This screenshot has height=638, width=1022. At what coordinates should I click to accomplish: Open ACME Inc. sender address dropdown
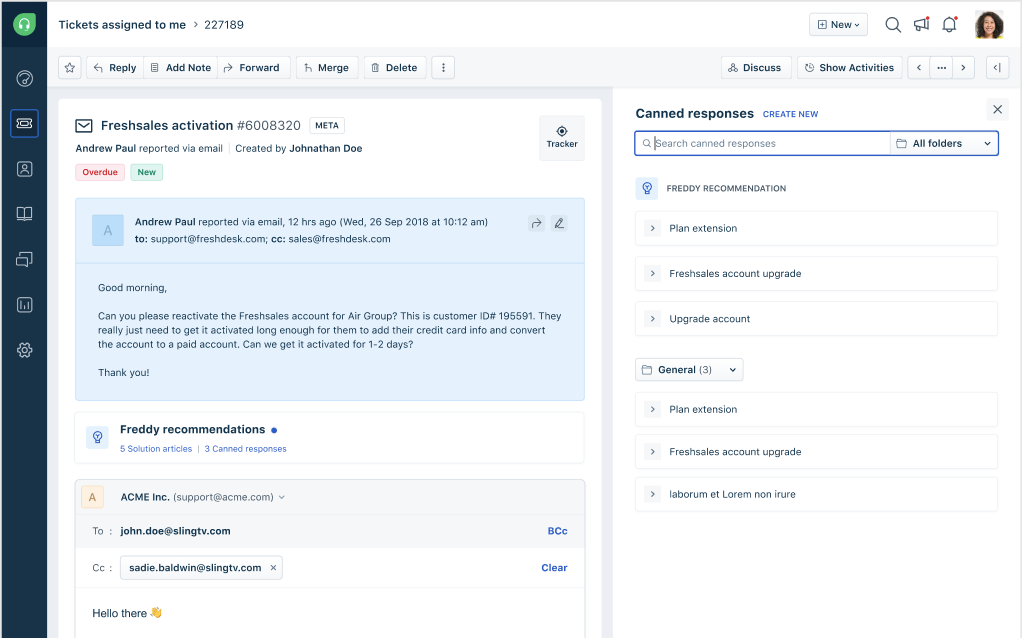(282, 497)
